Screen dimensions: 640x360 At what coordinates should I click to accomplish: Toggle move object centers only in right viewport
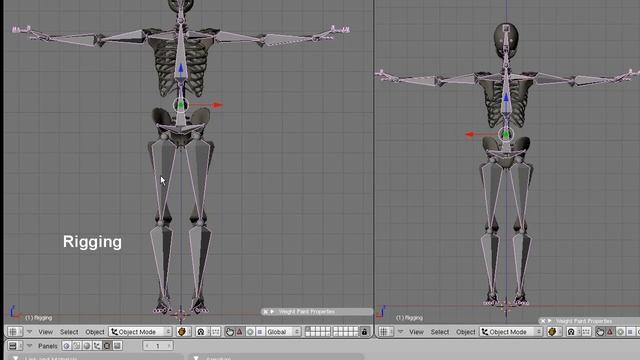586,332
